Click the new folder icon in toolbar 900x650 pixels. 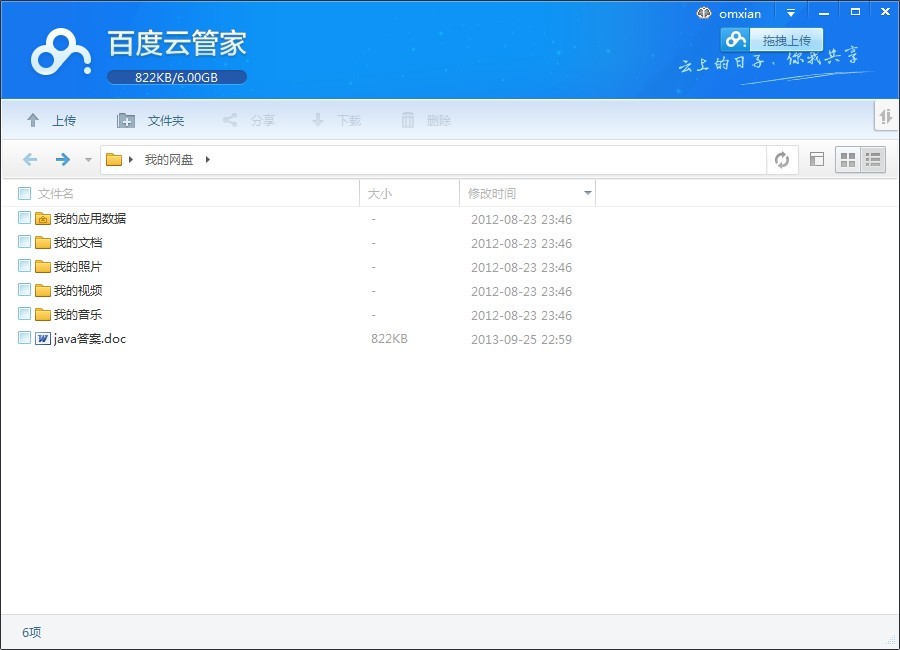(126, 120)
